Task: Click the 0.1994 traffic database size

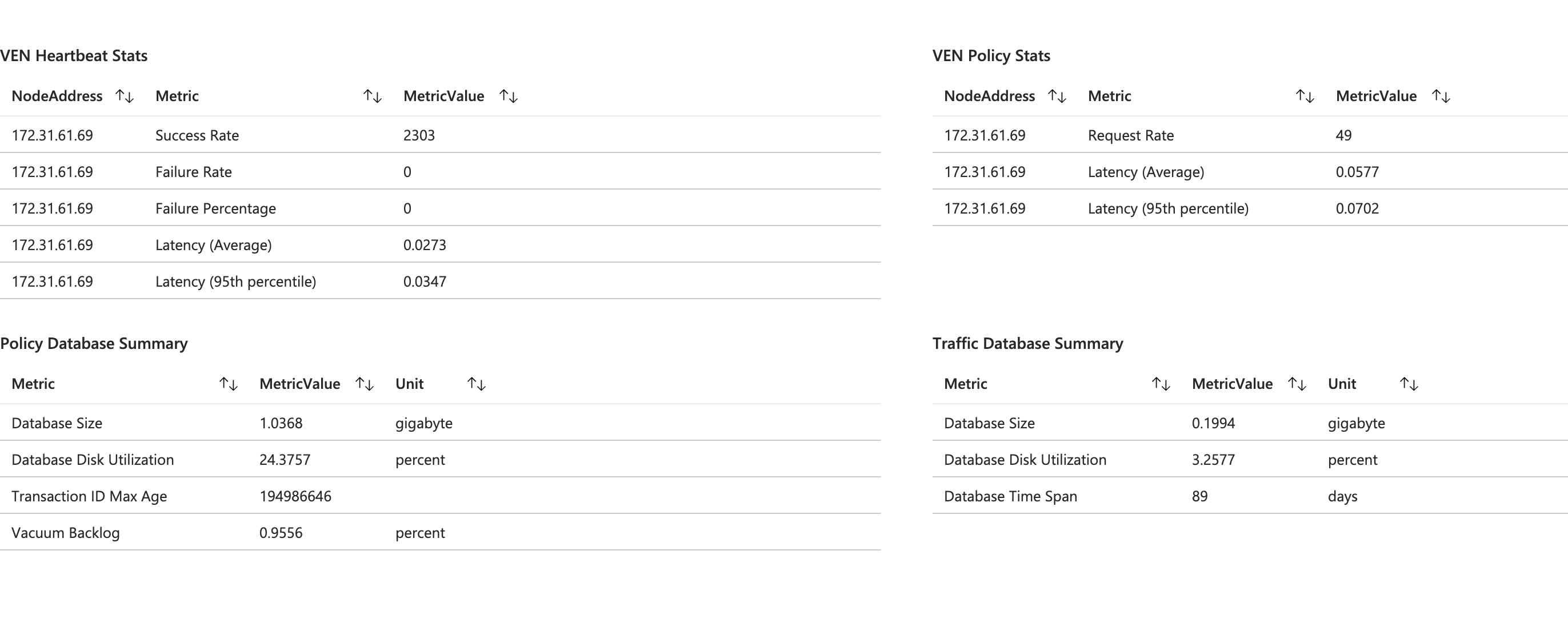Action: tap(1213, 423)
